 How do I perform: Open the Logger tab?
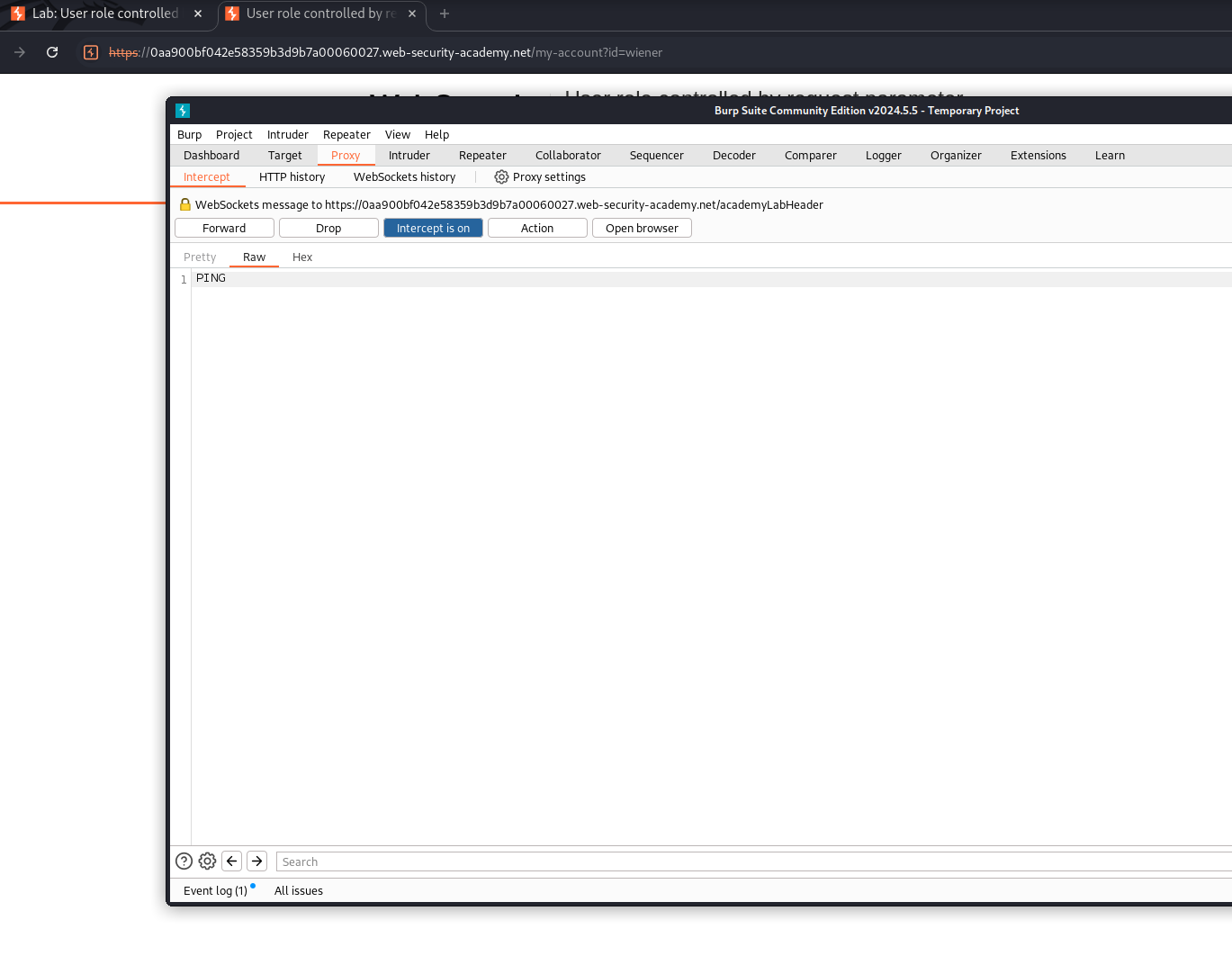point(884,156)
